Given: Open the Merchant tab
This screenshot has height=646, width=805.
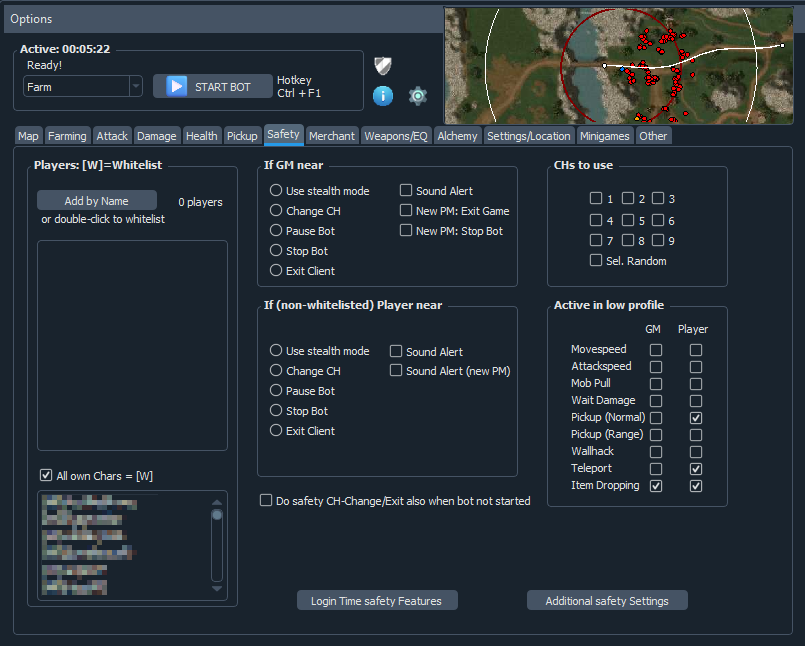Looking at the screenshot, I should click(x=332, y=136).
